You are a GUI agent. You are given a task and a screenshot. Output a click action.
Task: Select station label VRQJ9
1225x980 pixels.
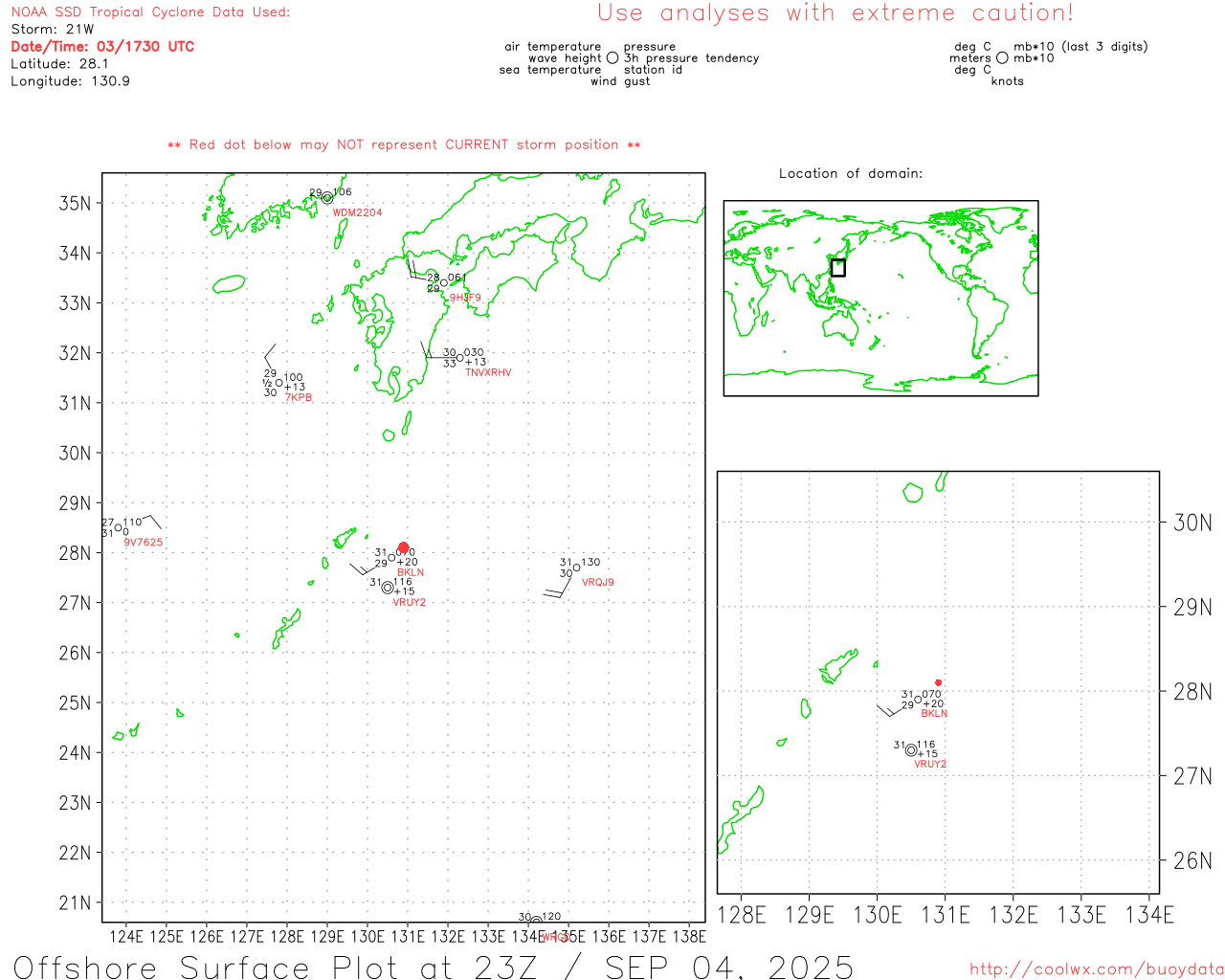(x=598, y=582)
